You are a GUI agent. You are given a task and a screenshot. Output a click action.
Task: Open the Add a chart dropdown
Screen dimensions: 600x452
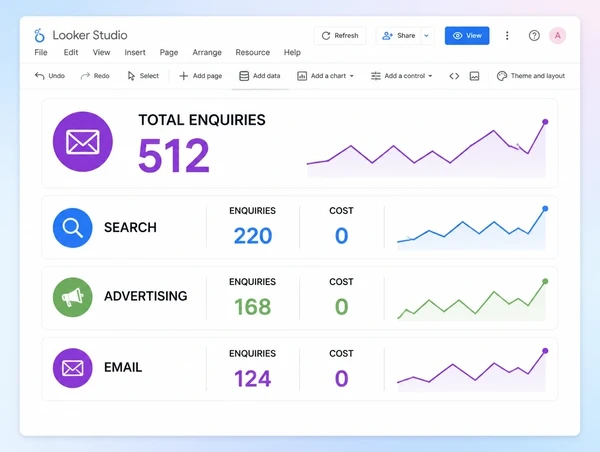pos(325,76)
